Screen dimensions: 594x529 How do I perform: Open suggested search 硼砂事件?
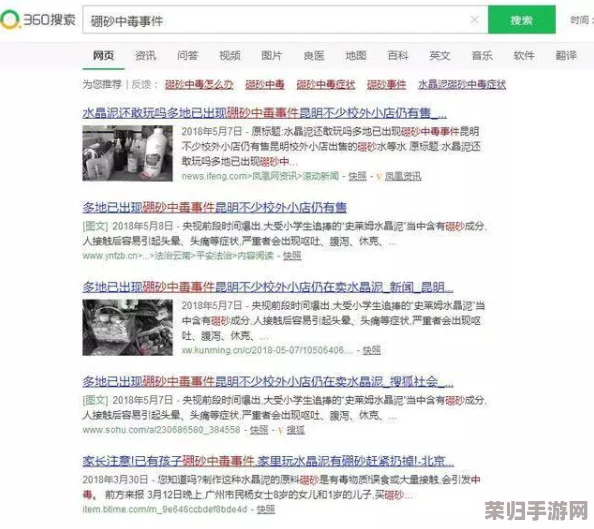386,84
